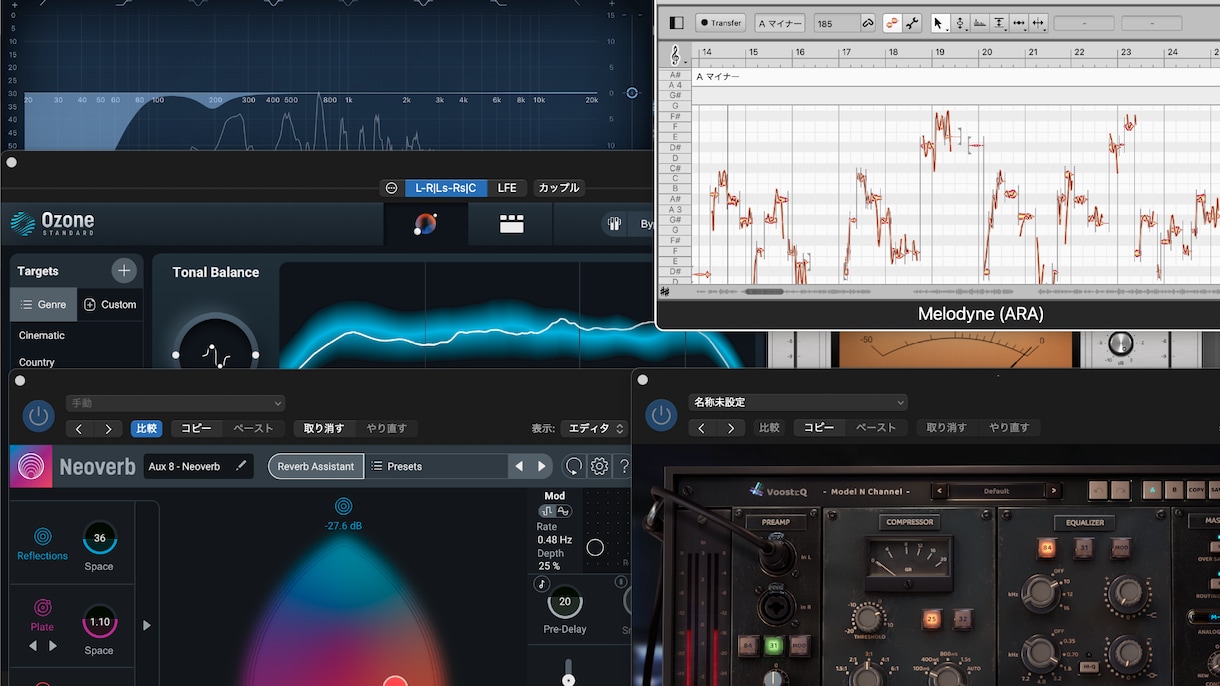Add a new target in Ozone Targets
This screenshot has height=686, width=1220.
[124, 270]
